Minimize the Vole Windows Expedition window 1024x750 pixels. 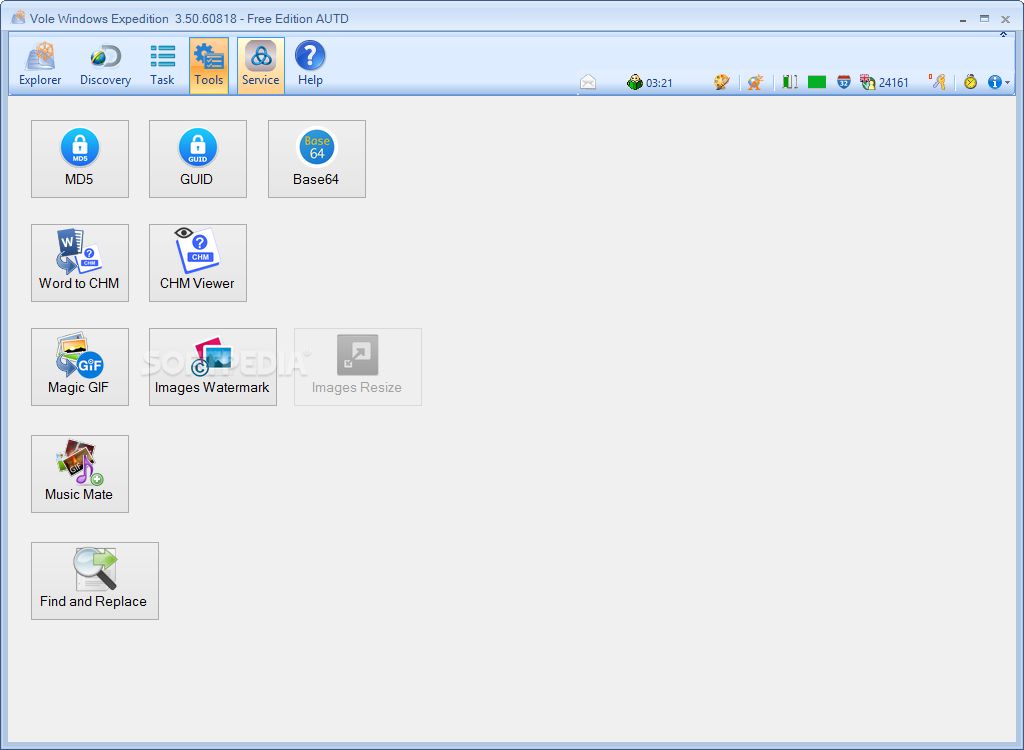963,20
